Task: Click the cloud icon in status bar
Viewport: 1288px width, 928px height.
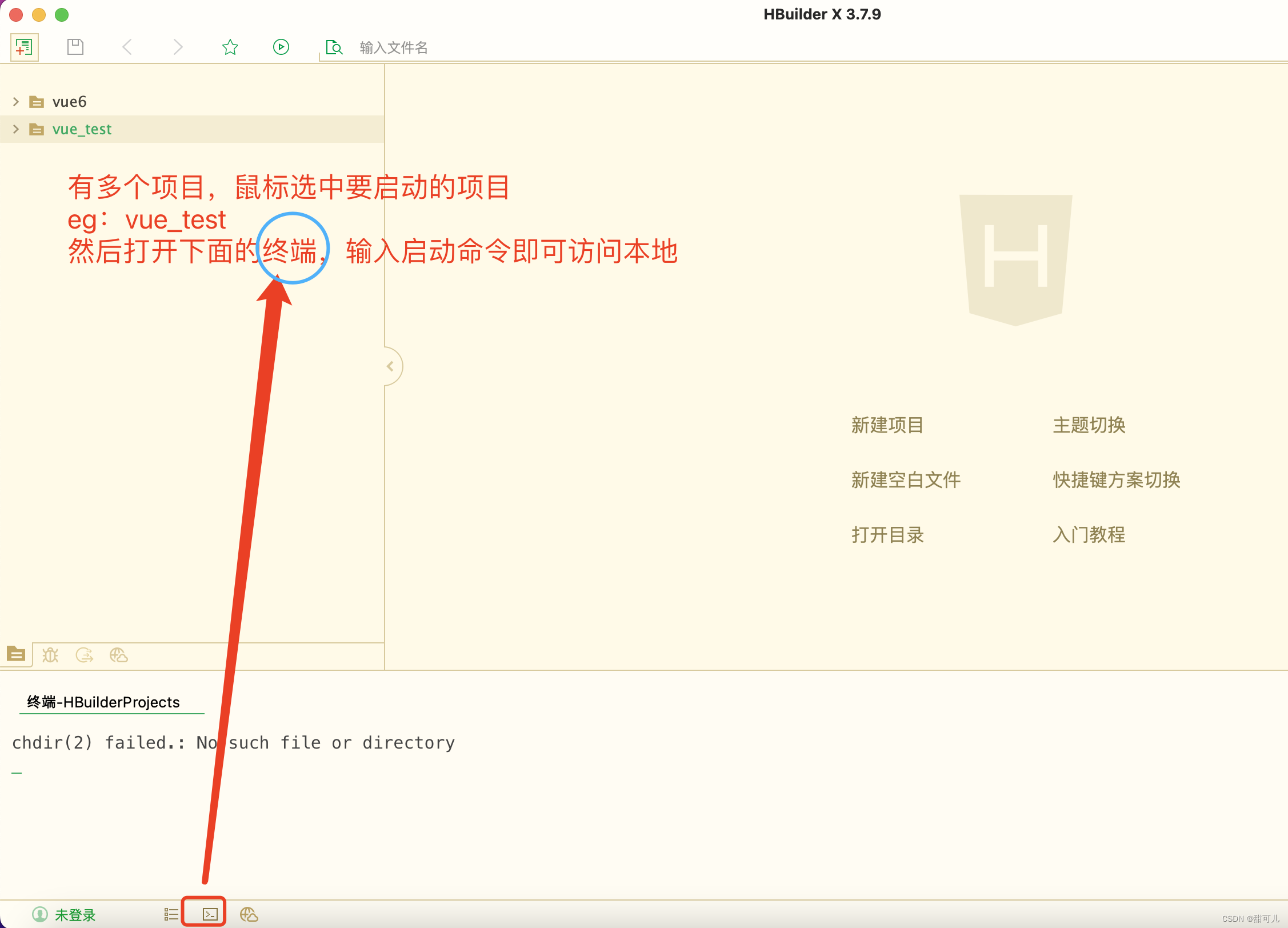Action: pyautogui.click(x=249, y=914)
